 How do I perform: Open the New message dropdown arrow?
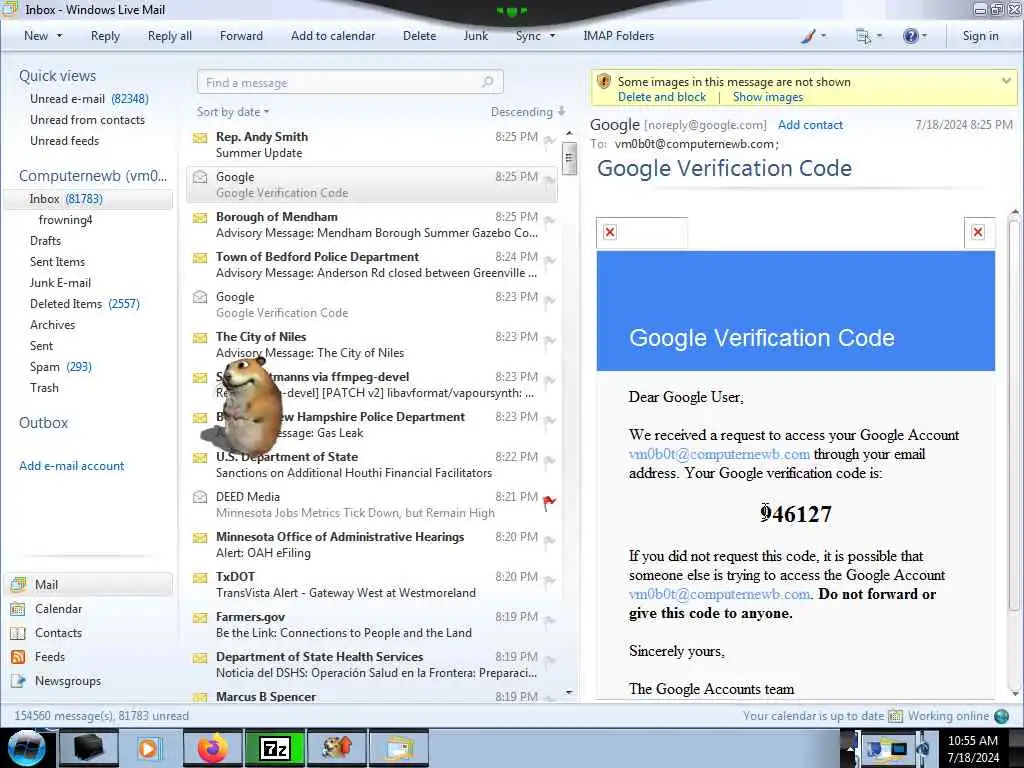[x=59, y=36]
